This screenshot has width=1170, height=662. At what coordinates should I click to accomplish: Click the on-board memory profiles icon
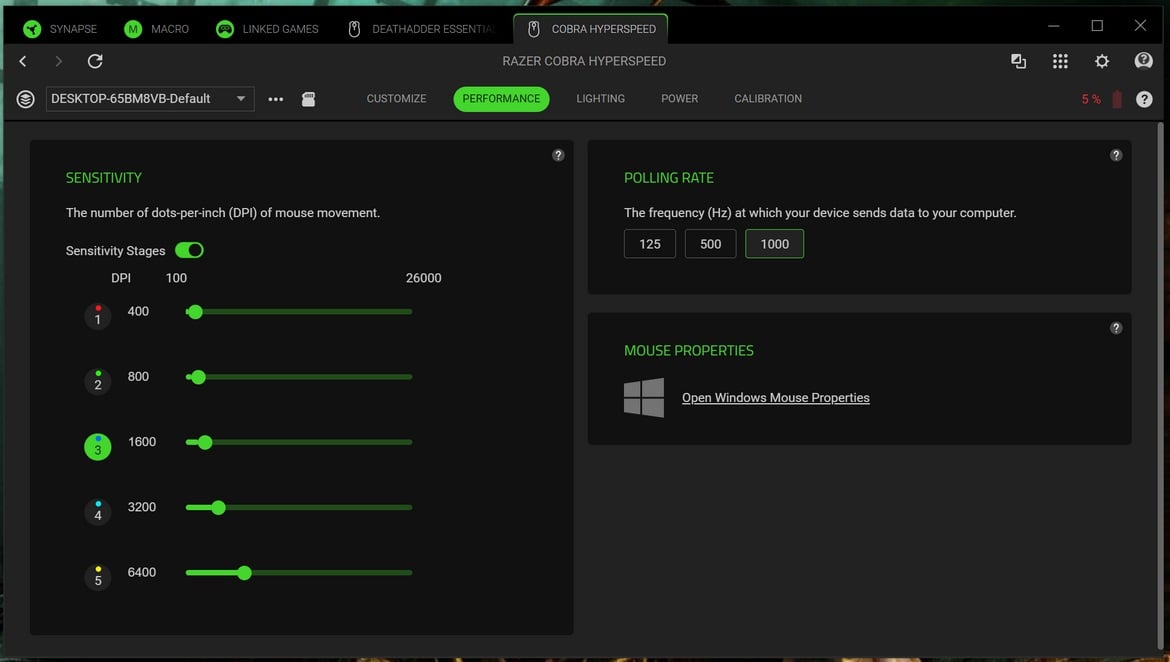308,99
